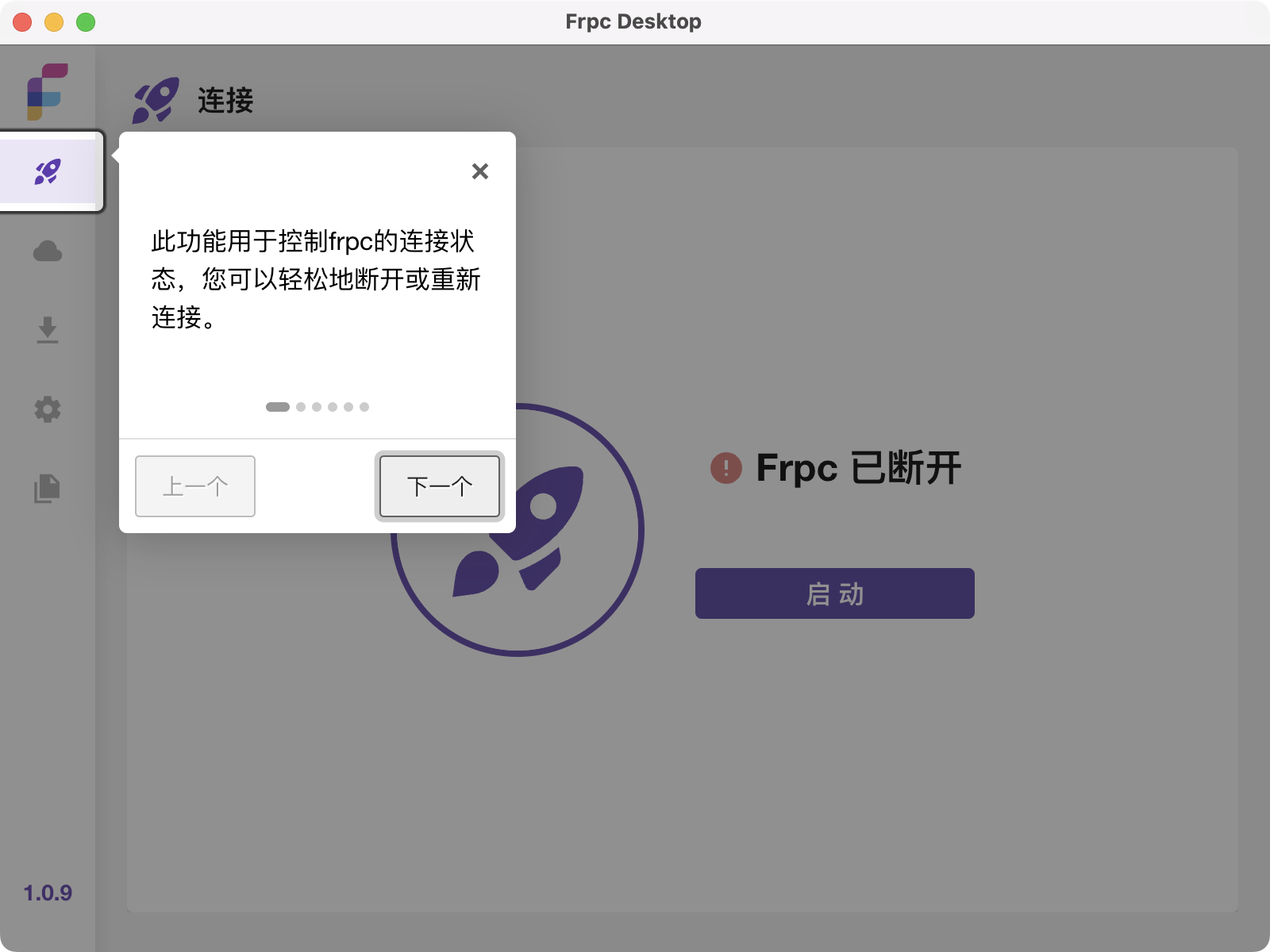
Task: Open the settings gear sidebar page
Action: (x=48, y=409)
